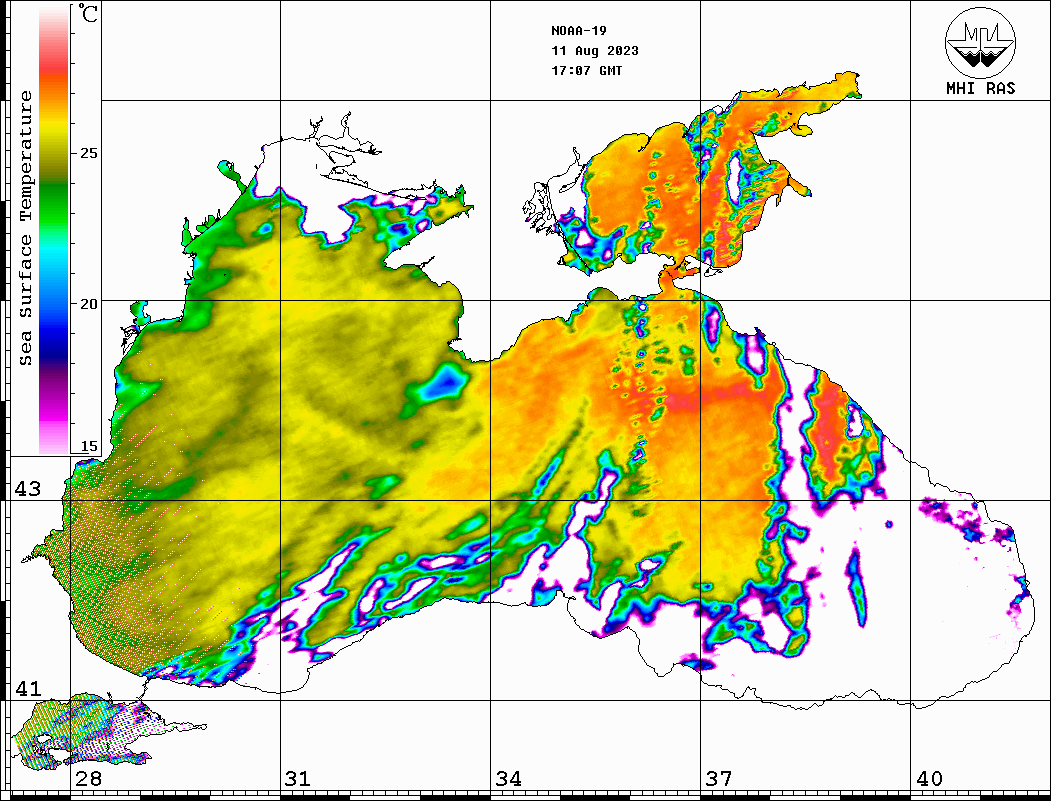The image size is (1051, 801).
Task: Select the date text 11 Aug 2023
Action: pos(595,51)
